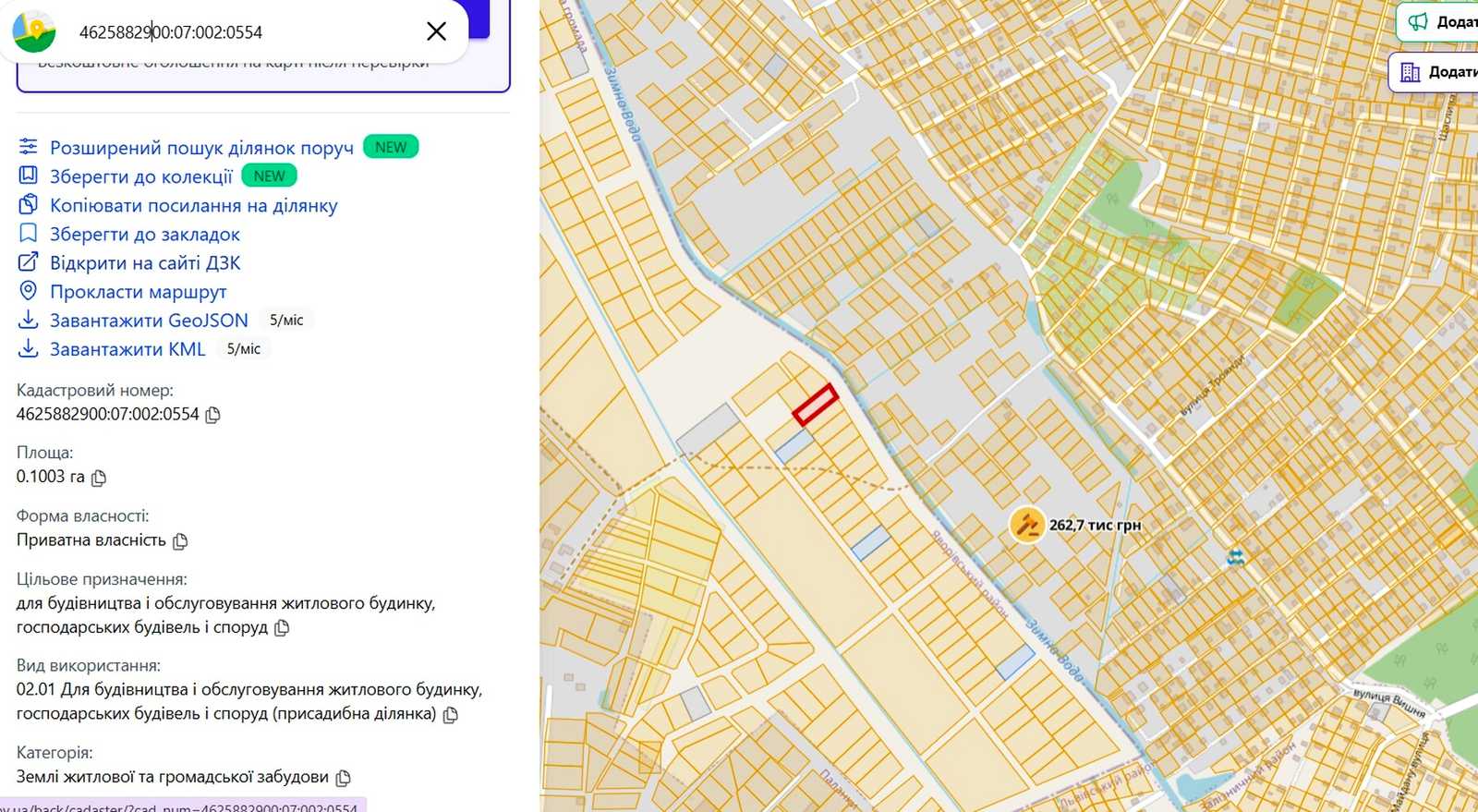
Task: Click the map logo icon beside search
Action: 34,31
